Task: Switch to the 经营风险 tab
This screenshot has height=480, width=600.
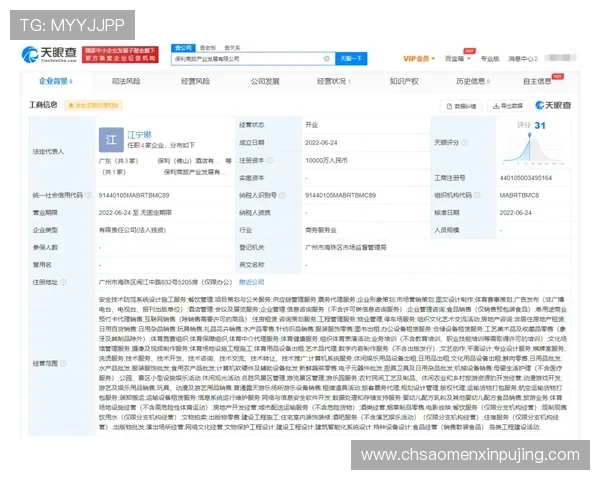Action: coord(195,81)
